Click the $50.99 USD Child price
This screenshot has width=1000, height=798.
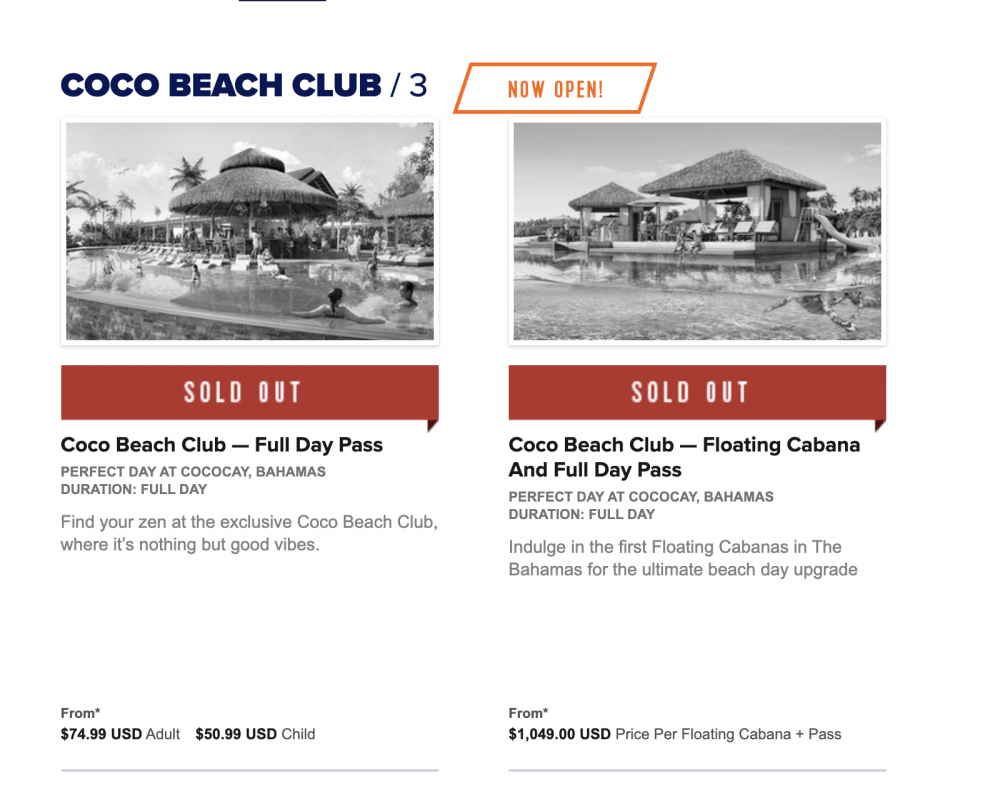255,734
